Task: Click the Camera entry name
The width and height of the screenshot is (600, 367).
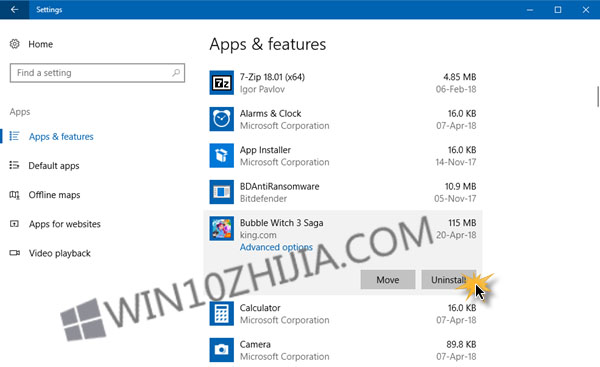Action: click(255, 344)
